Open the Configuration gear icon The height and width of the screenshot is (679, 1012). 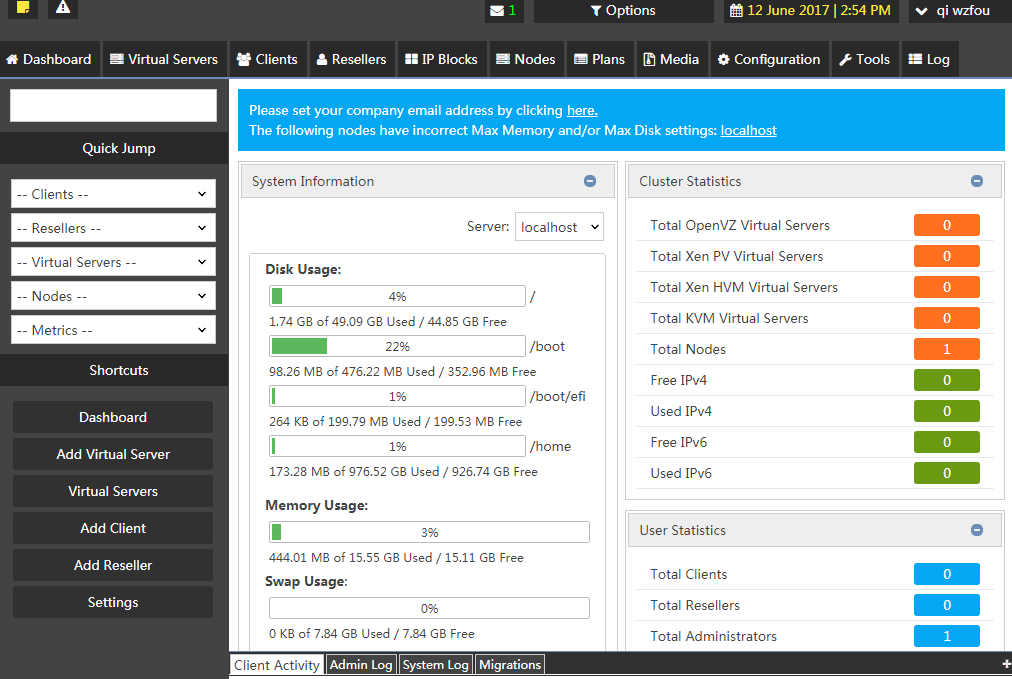(x=725, y=58)
